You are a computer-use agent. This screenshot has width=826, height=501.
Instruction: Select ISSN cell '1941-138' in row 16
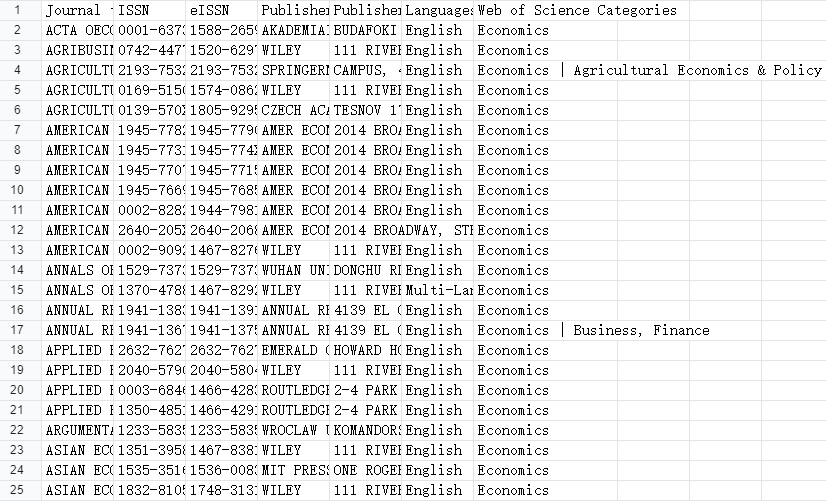point(150,310)
